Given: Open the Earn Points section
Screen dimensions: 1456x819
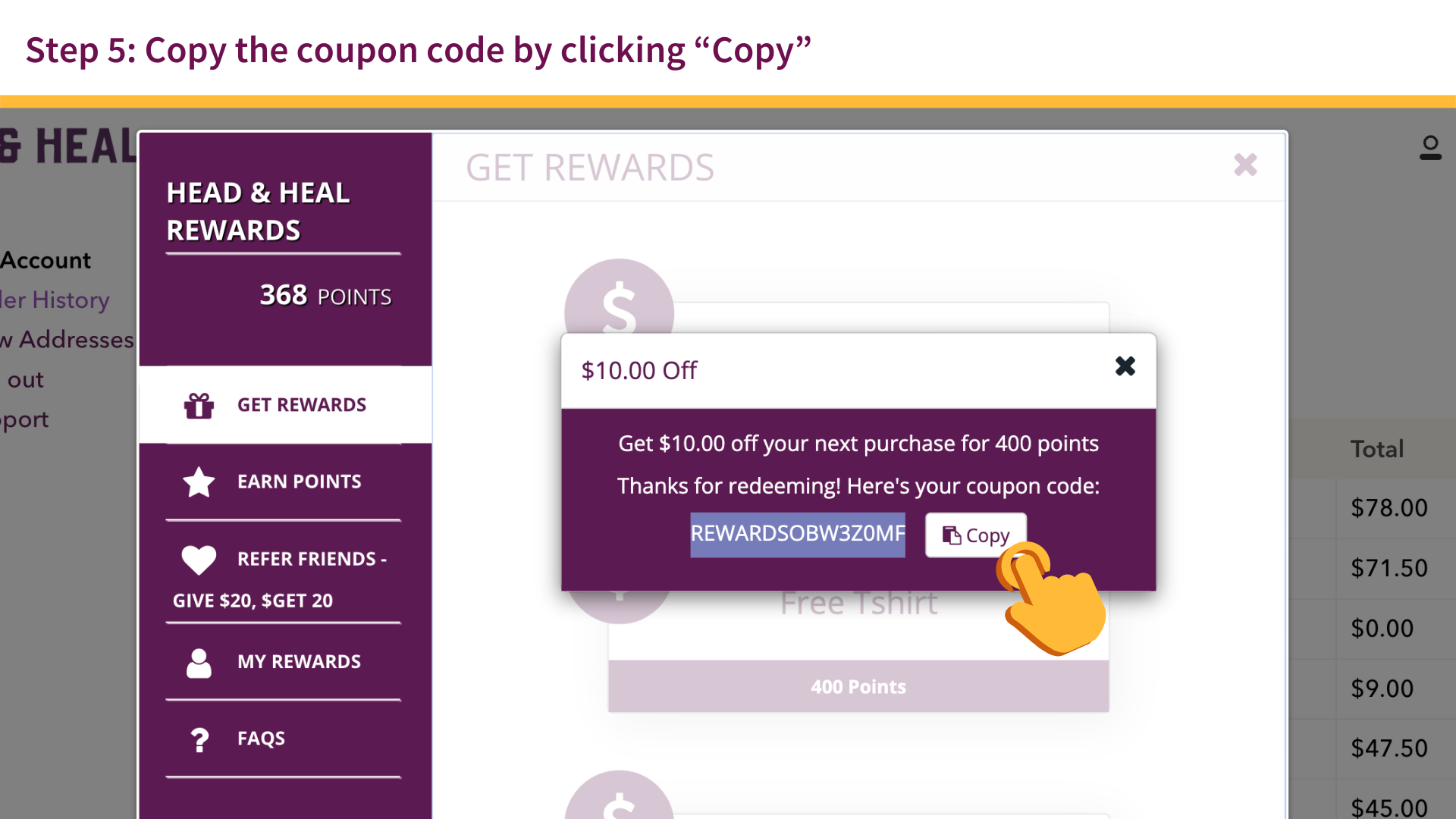Looking at the screenshot, I should click(299, 482).
